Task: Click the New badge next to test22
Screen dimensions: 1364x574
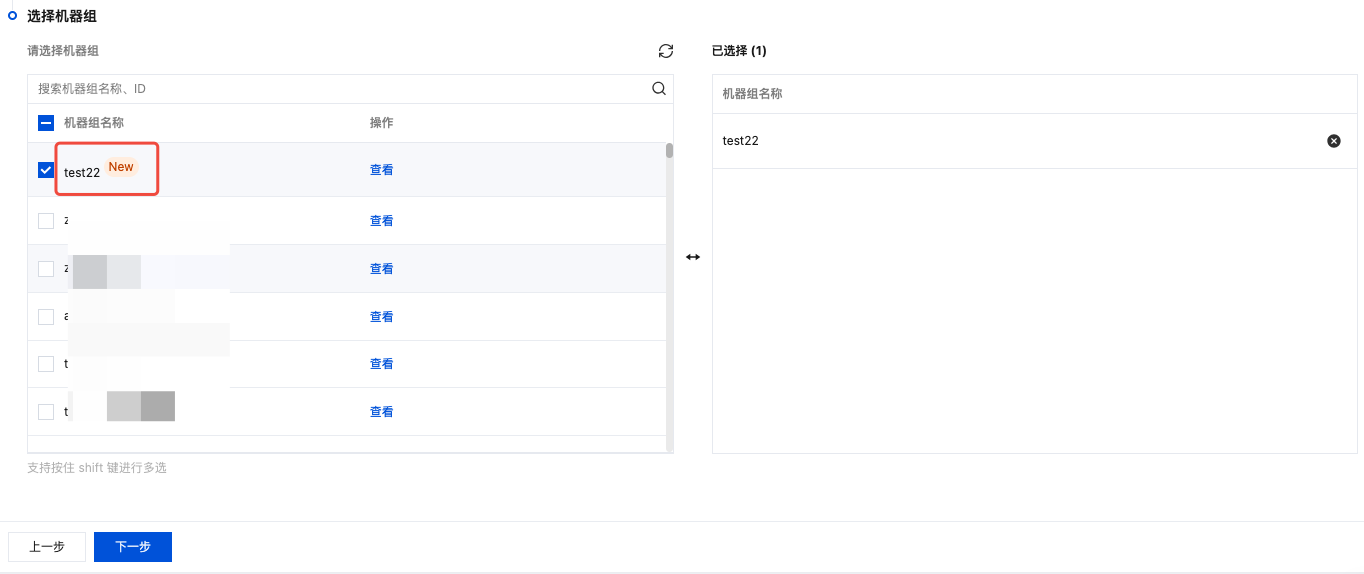Action: coord(121,167)
